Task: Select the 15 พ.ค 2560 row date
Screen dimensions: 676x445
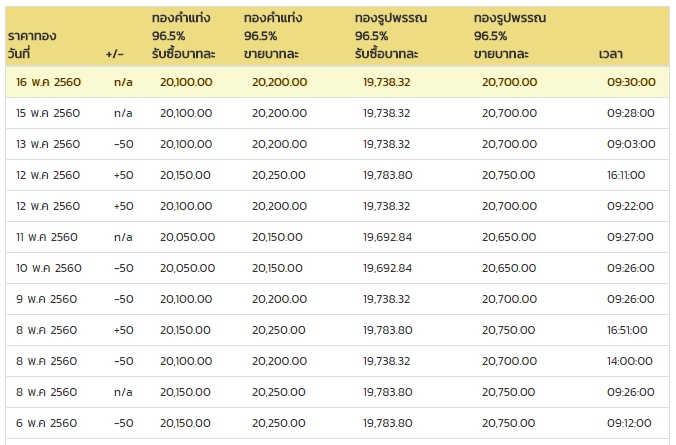Action: pos(48,113)
